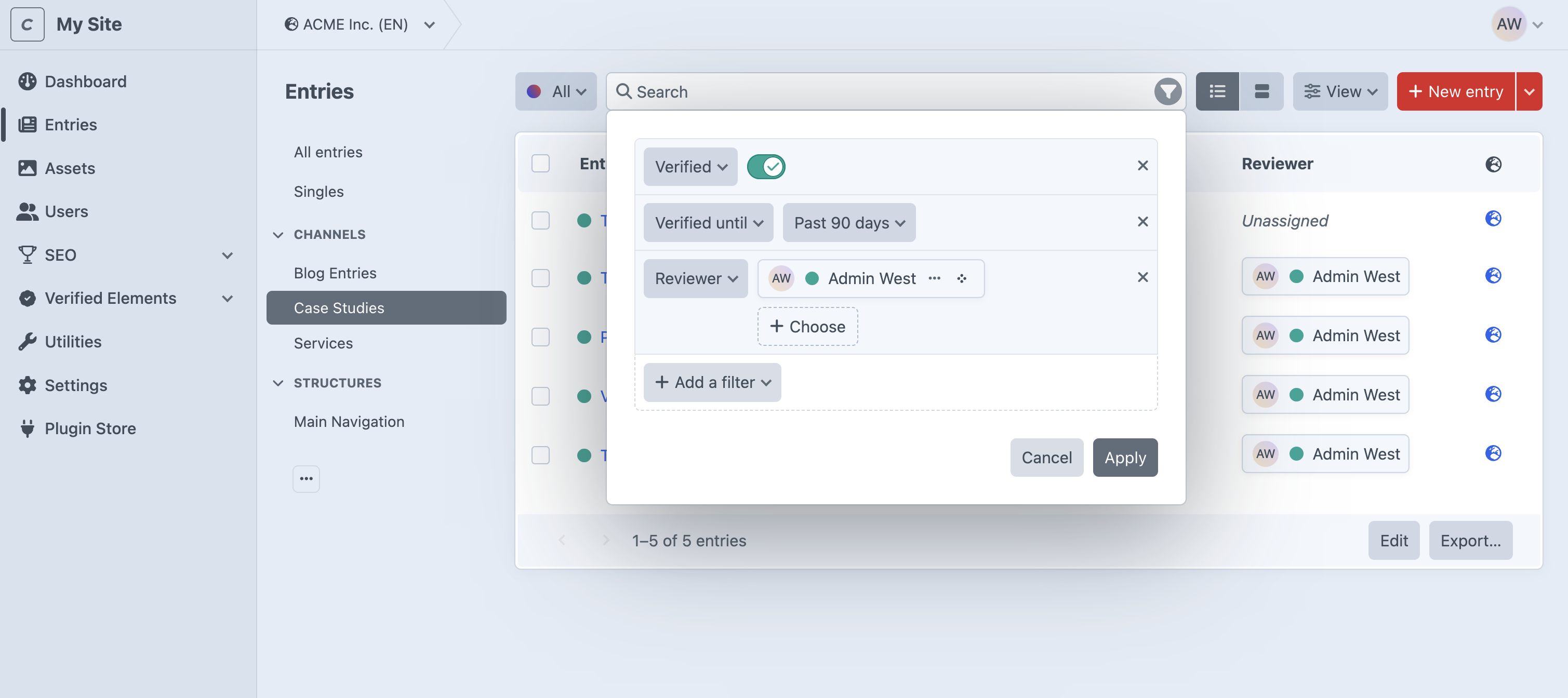1568x698 pixels.
Task: Click the Settings gear icon
Action: coord(28,385)
